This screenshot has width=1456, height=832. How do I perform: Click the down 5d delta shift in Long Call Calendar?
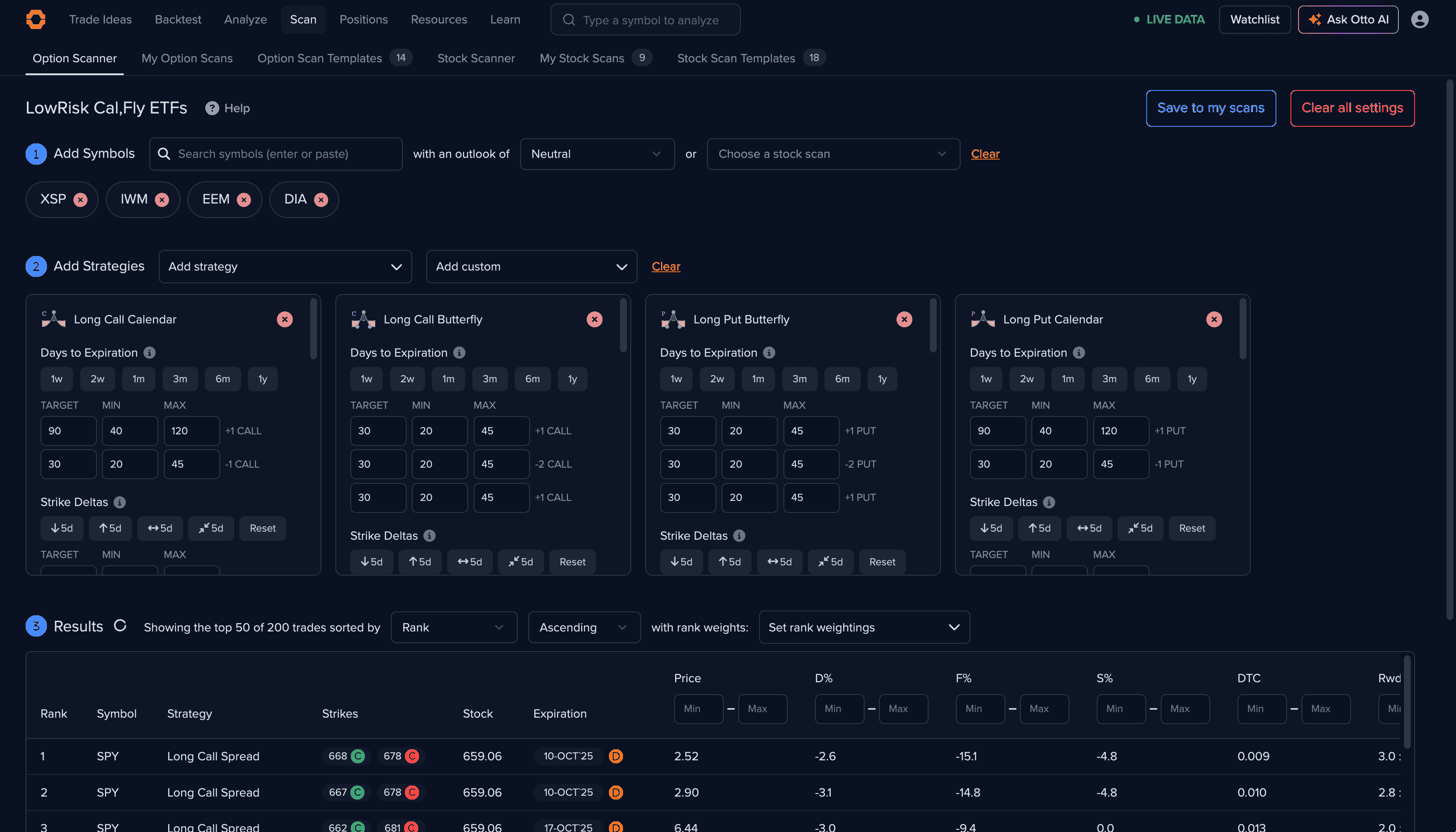[x=62, y=528]
